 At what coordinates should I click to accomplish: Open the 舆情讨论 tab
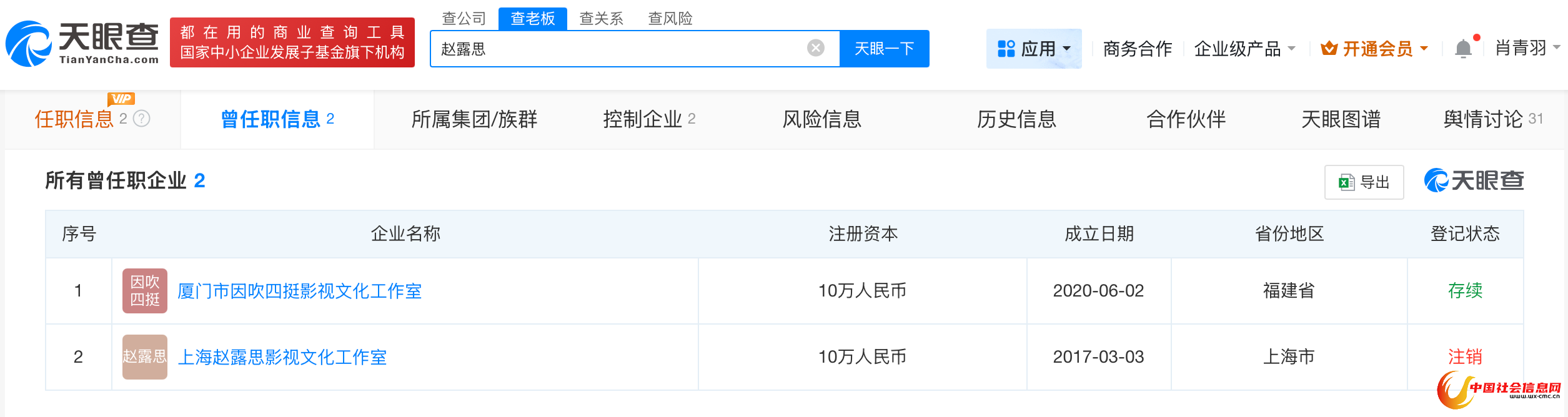[1492, 119]
